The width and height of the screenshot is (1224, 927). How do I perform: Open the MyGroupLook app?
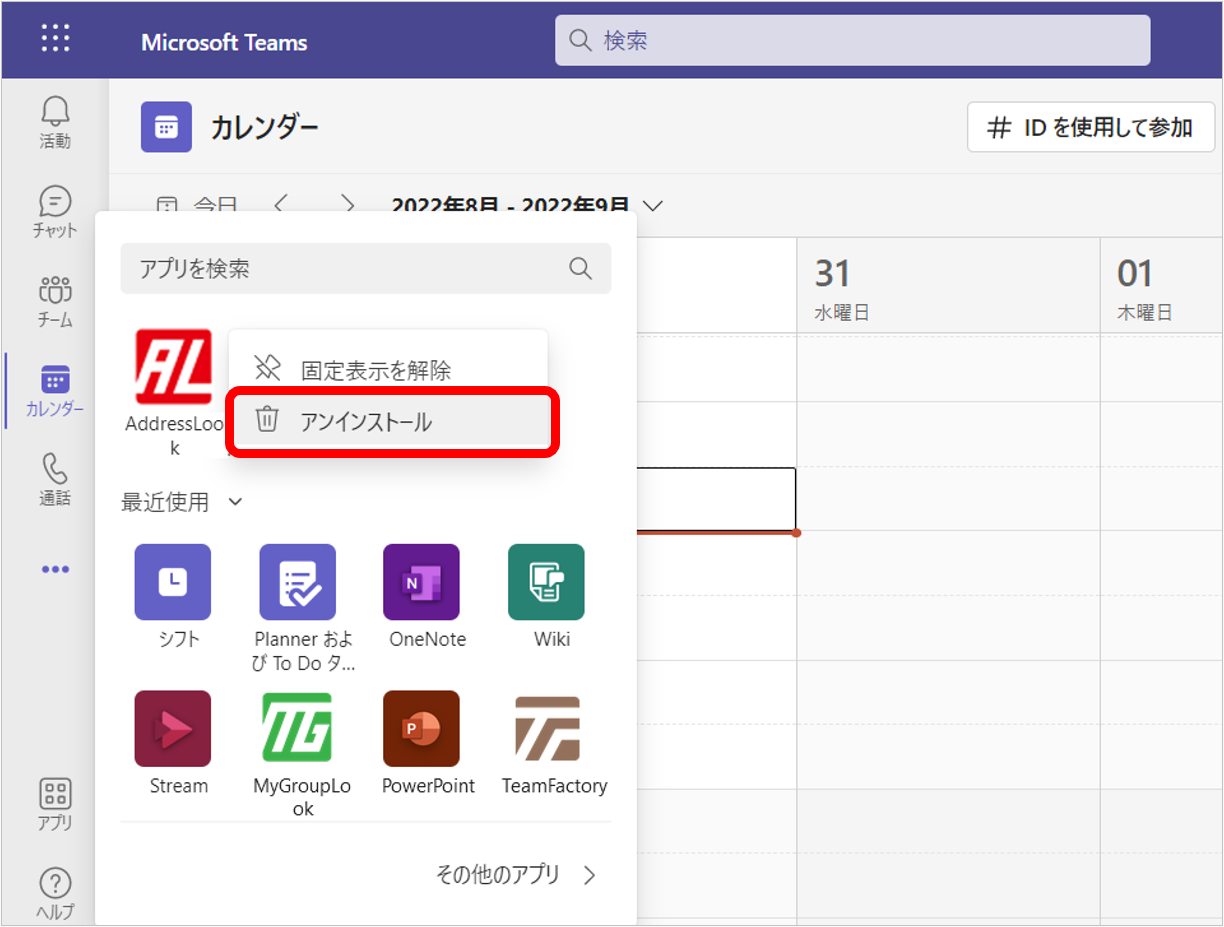[298, 728]
